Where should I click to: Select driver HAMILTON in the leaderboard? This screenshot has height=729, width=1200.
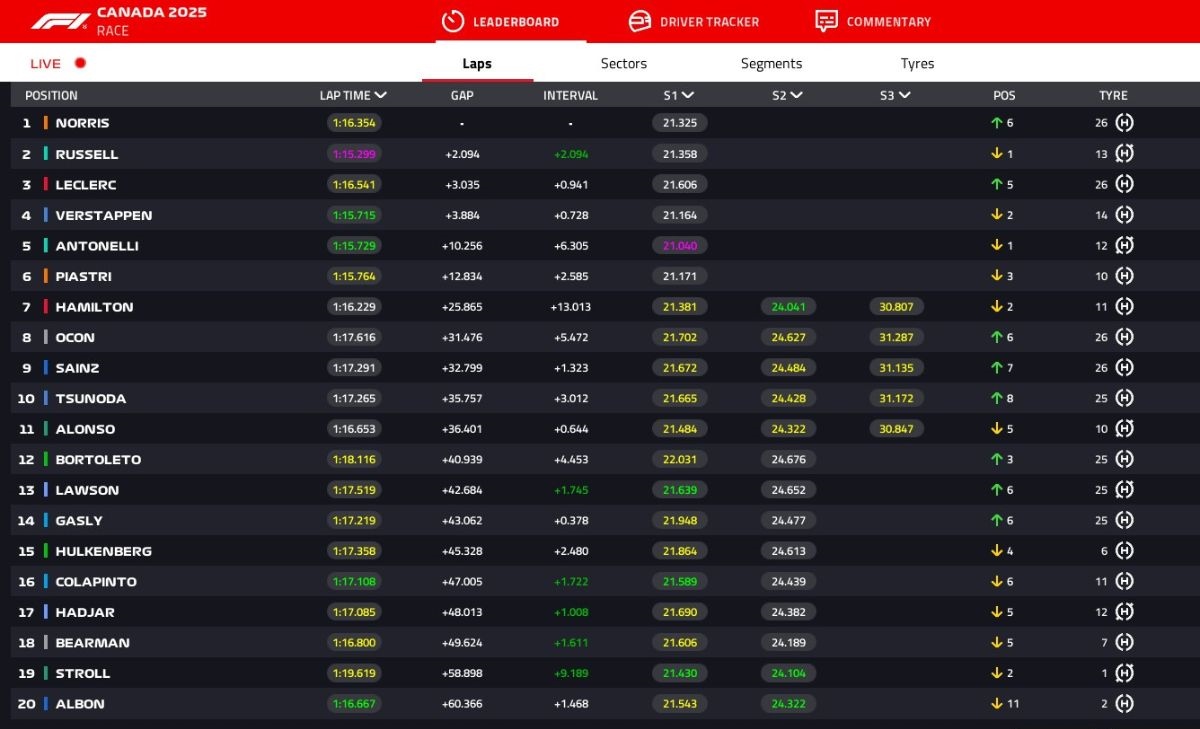94,307
